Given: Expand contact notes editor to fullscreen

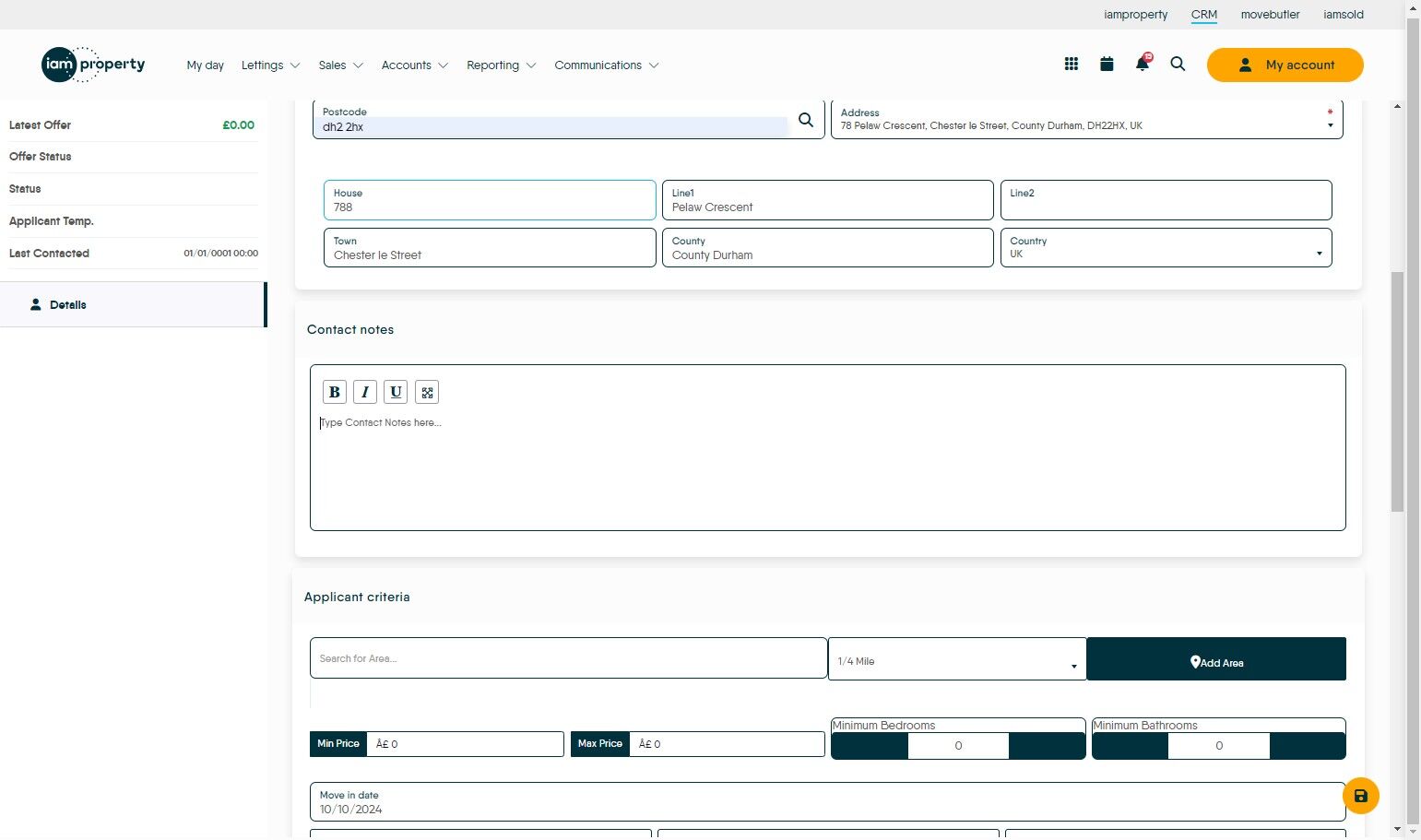Looking at the screenshot, I should [427, 392].
